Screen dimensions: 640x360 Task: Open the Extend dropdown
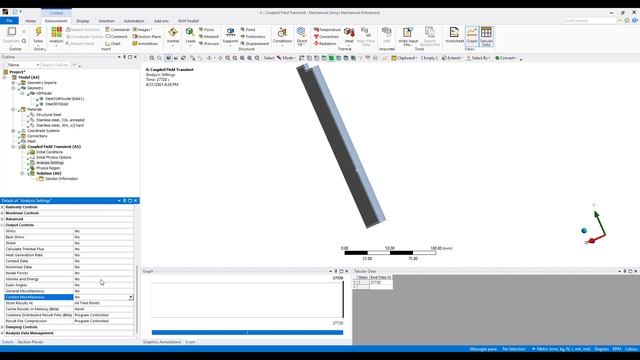pyautogui.click(x=452, y=58)
